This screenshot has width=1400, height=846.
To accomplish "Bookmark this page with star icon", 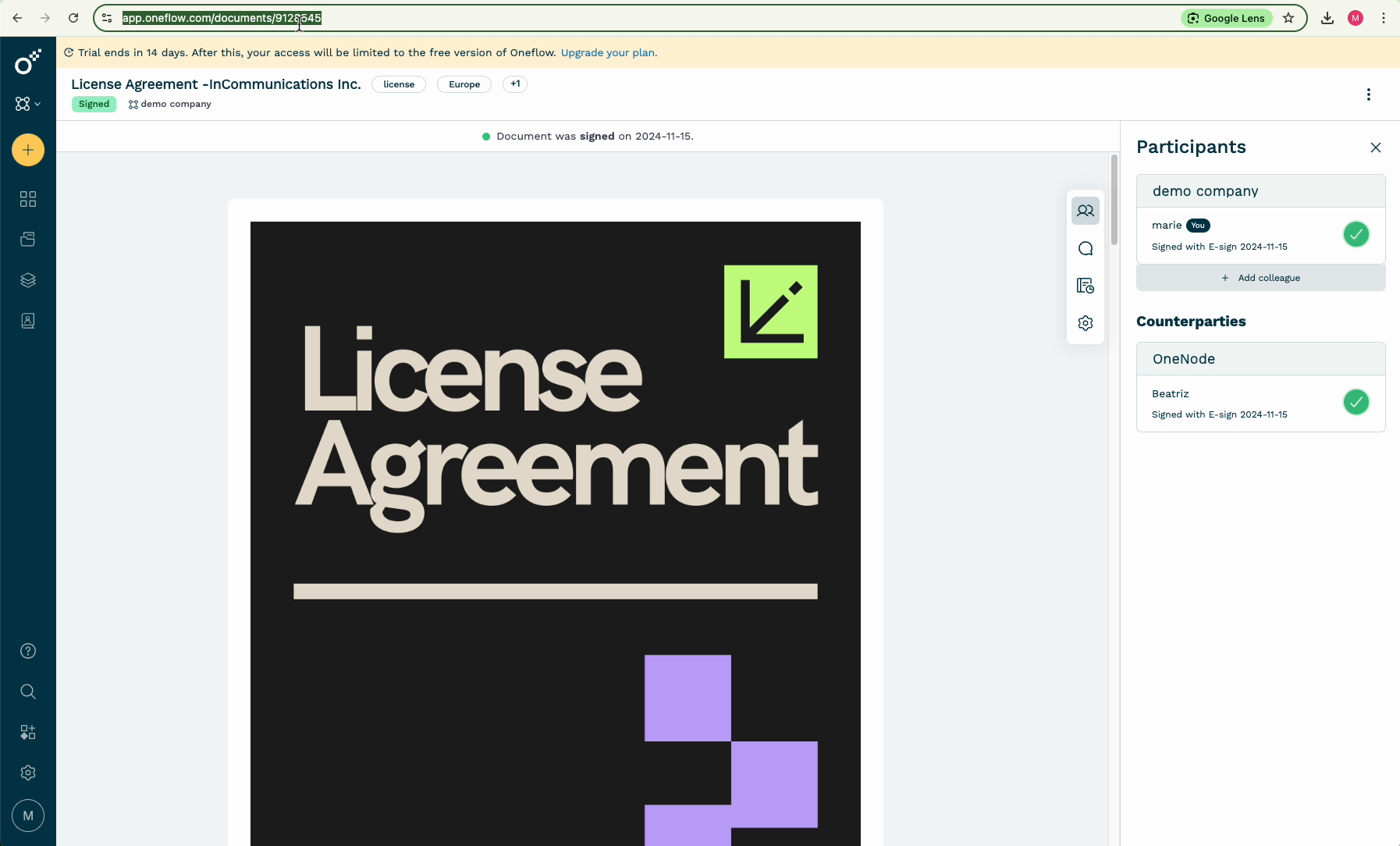I will pyautogui.click(x=1288, y=18).
